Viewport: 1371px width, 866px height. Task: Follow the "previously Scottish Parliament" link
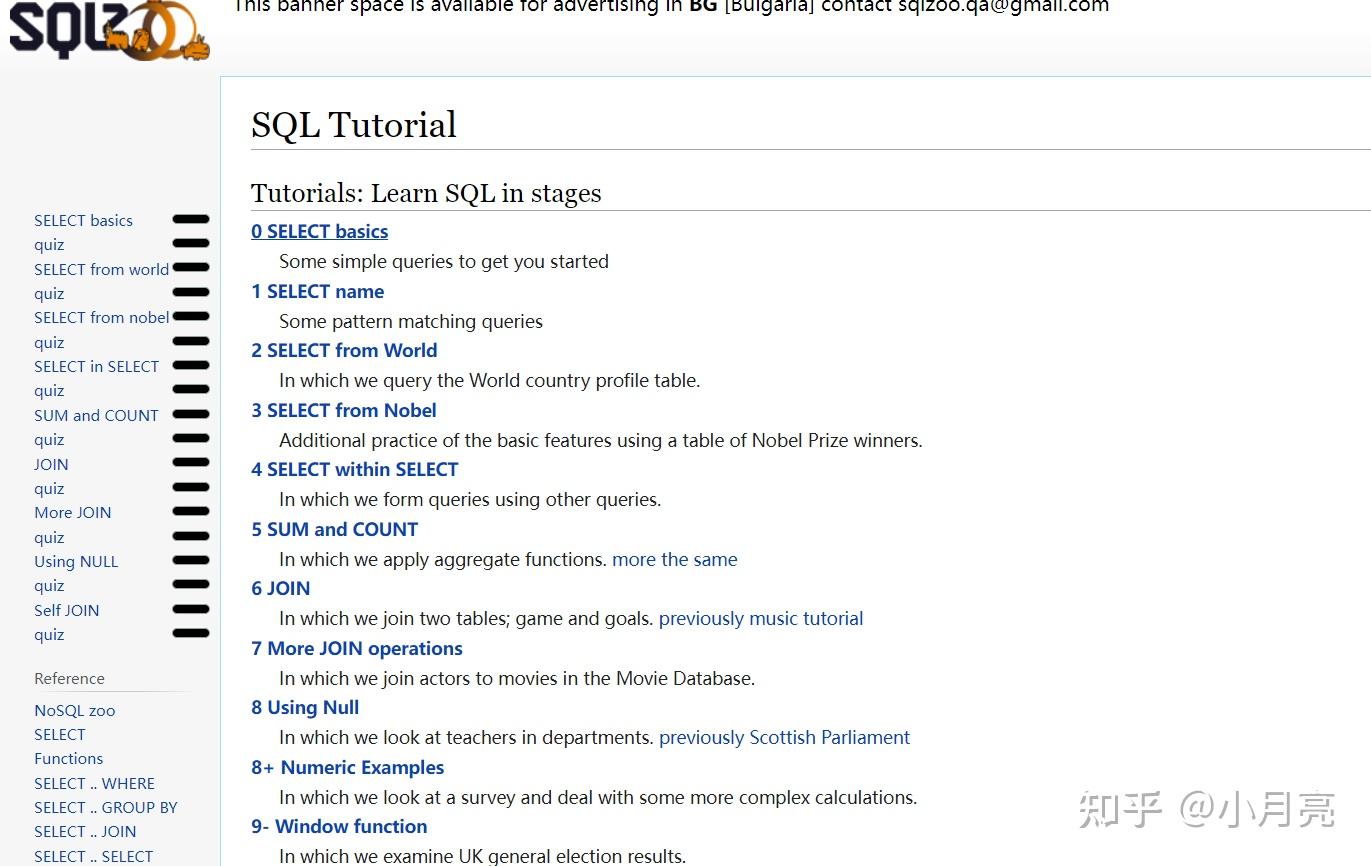[784, 738]
